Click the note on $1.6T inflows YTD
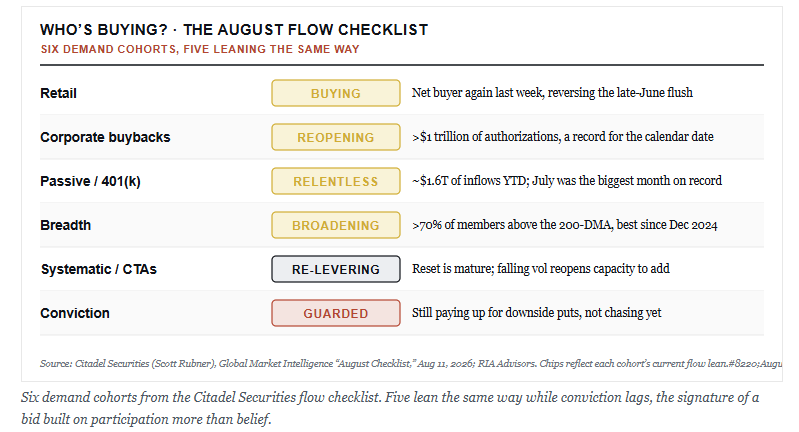Viewport: 799px width, 432px height. 567,181
